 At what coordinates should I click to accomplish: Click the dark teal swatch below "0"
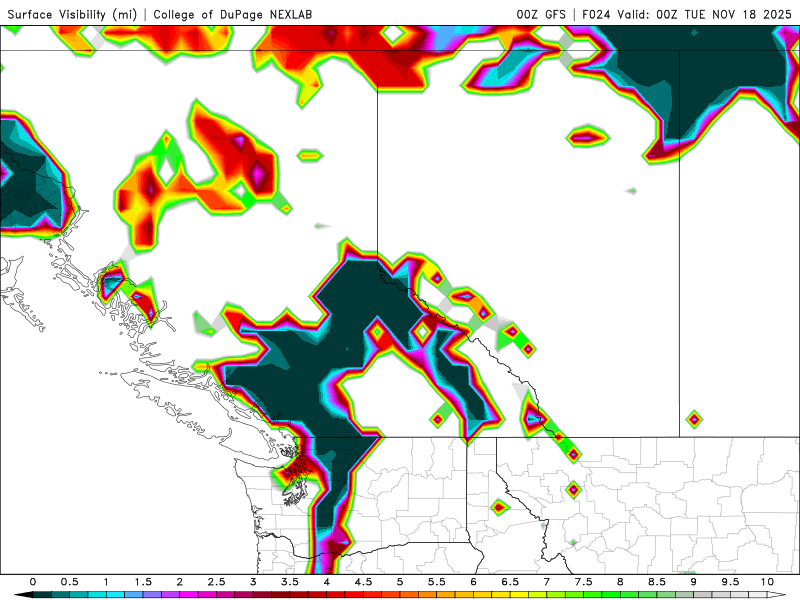click(42, 595)
